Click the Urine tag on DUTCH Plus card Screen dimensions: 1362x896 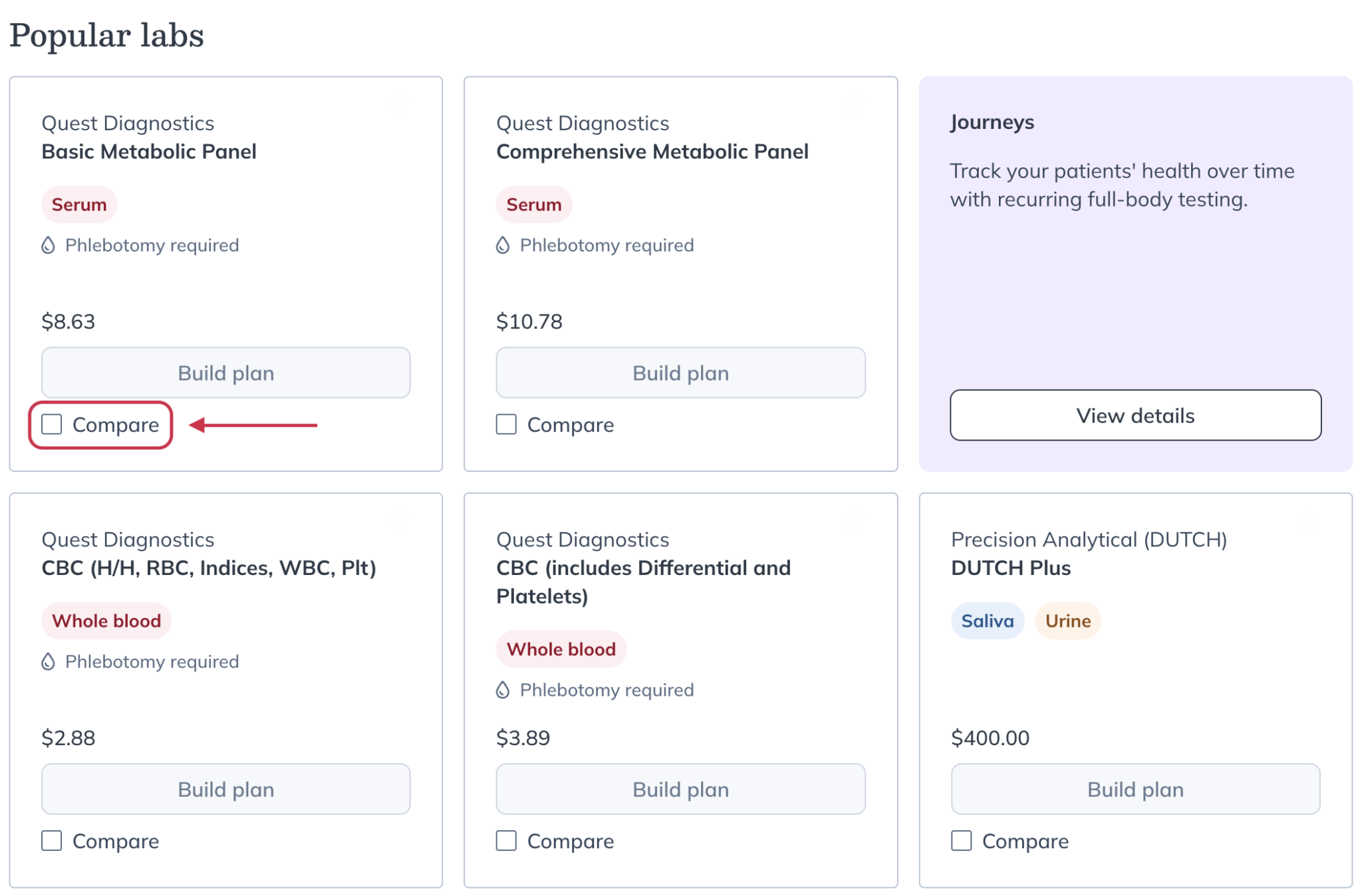pos(1067,620)
